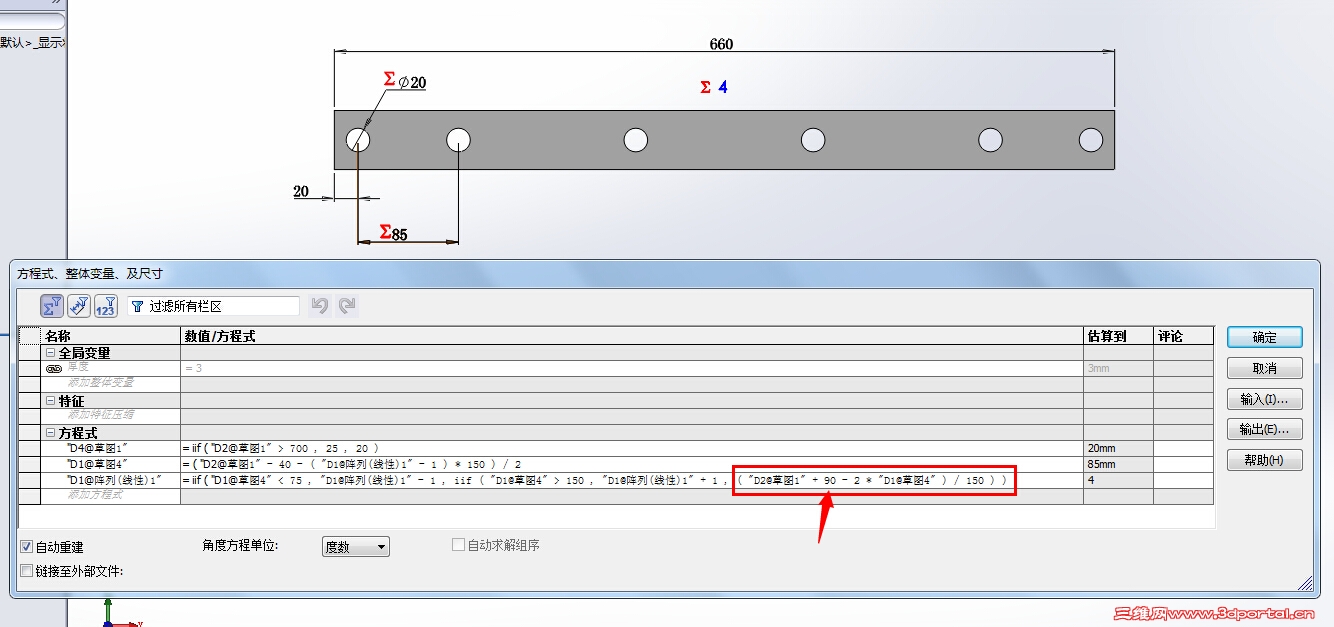Click the Undo arrow in the equations dialog
The width and height of the screenshot is (1334, 627).
(319, 306)
